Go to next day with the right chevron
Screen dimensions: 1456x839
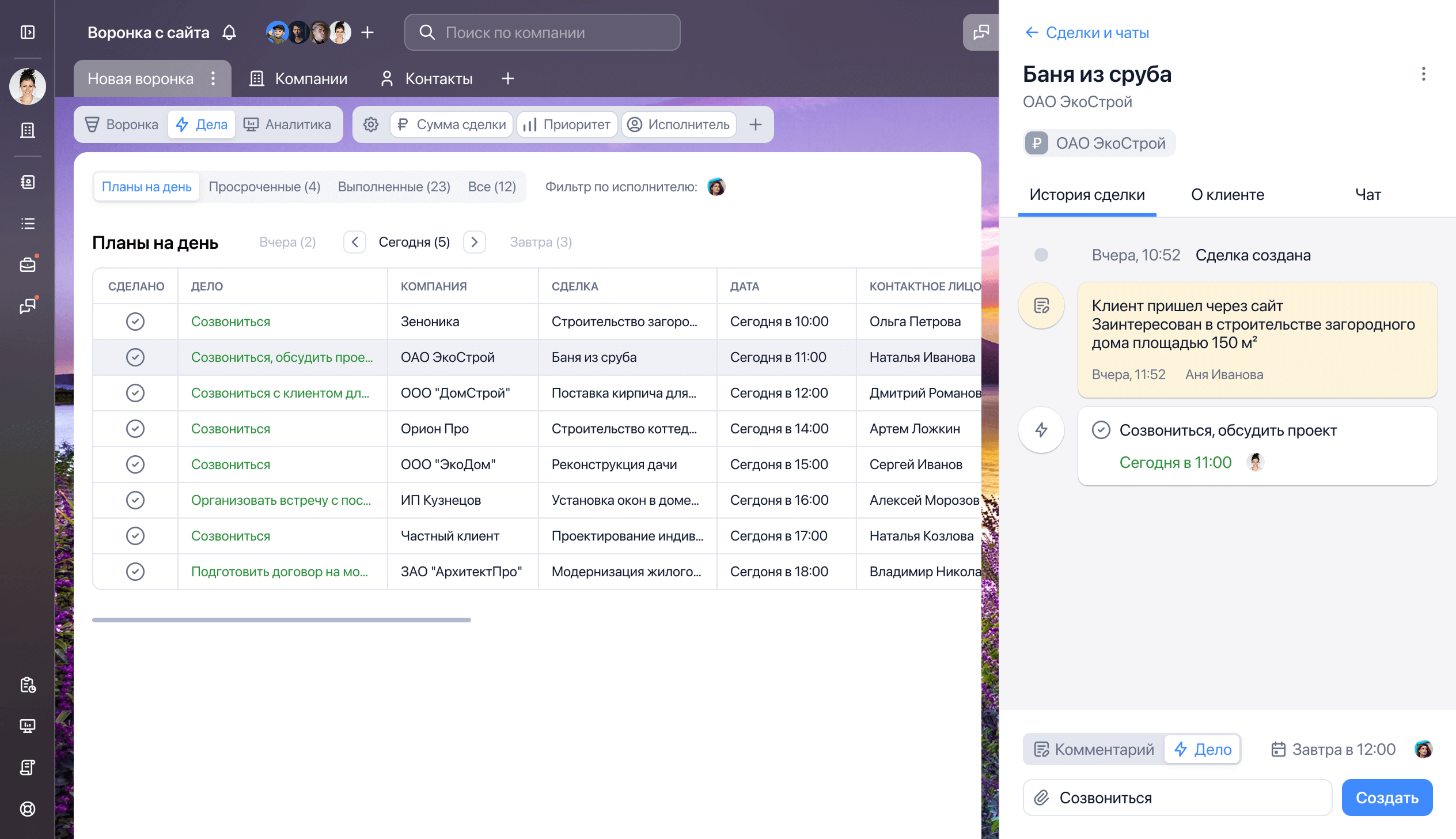tap(474, 242)
